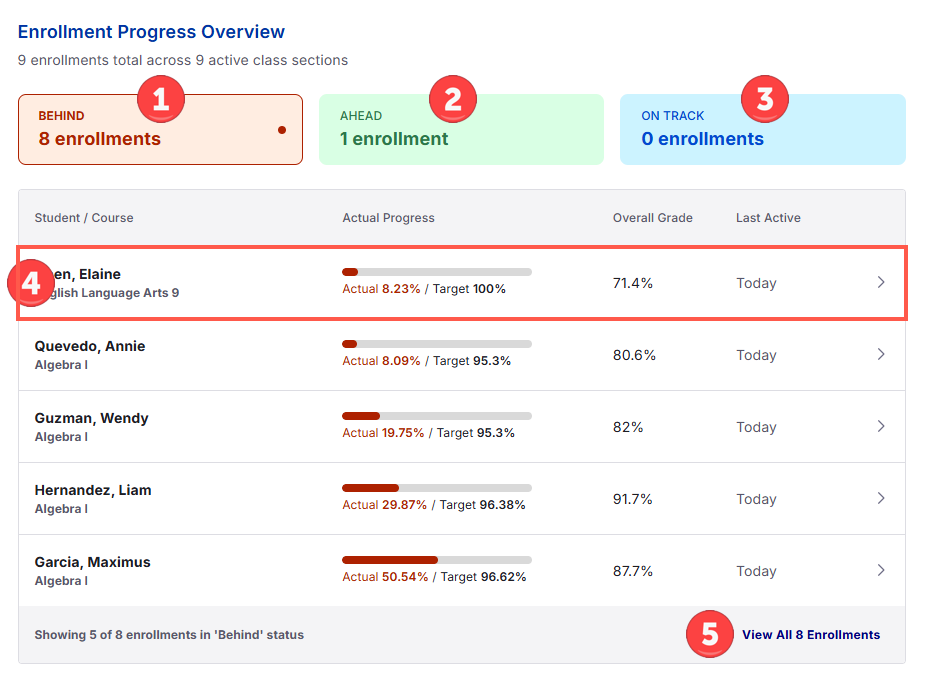Image resolution: width=925 pixels, height=674 pixels.
Task: Click the progress bar showing Actual 29.87%
Action: click(437, 488)
